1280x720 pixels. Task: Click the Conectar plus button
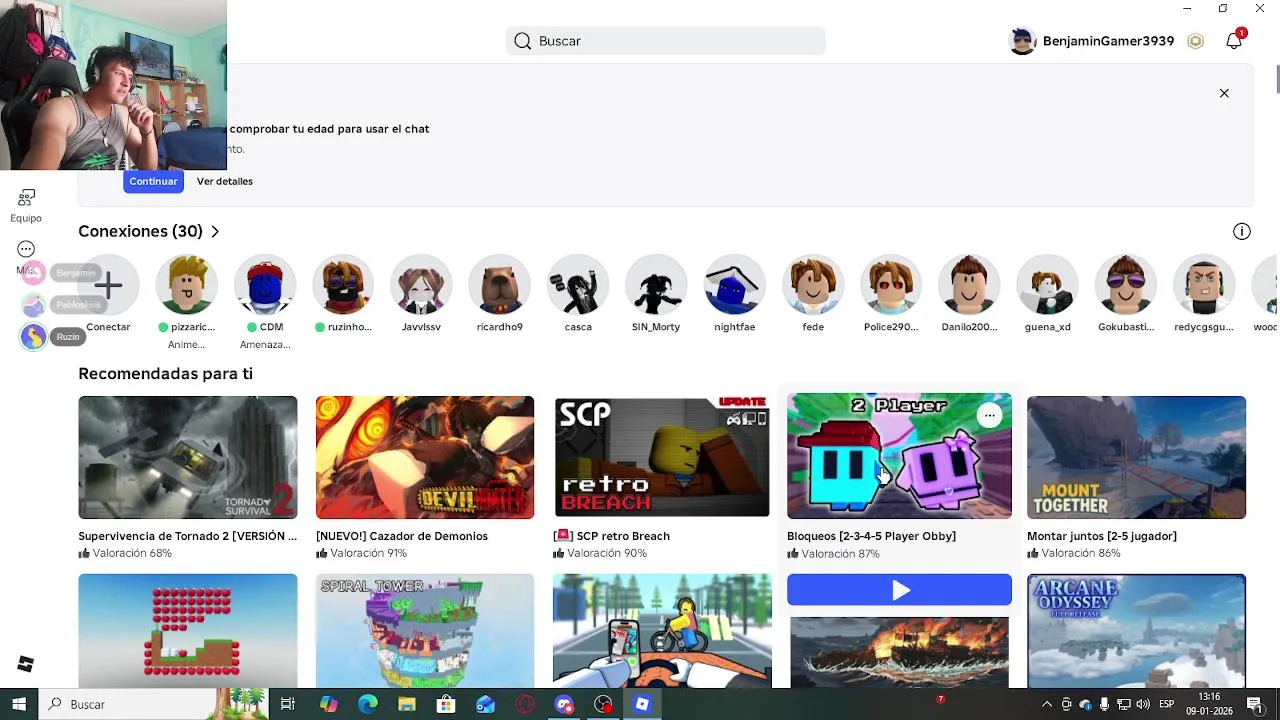108,286
